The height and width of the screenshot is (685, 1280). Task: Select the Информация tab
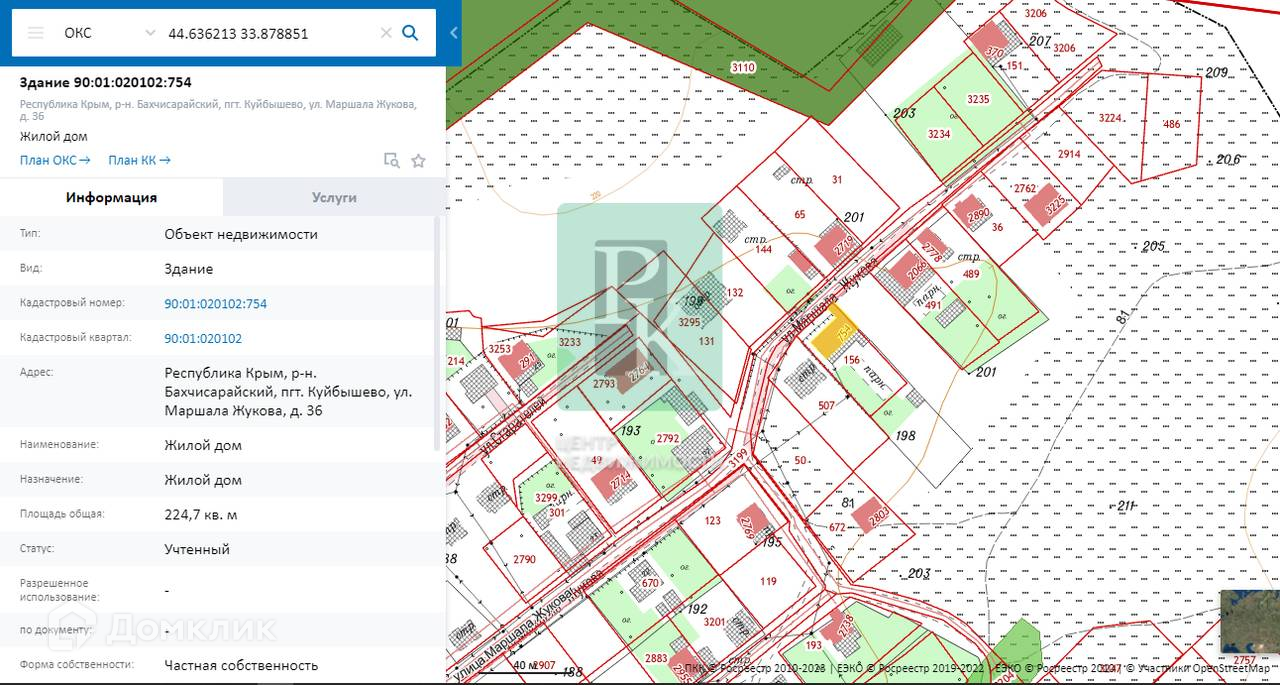(x=111, y=197)
